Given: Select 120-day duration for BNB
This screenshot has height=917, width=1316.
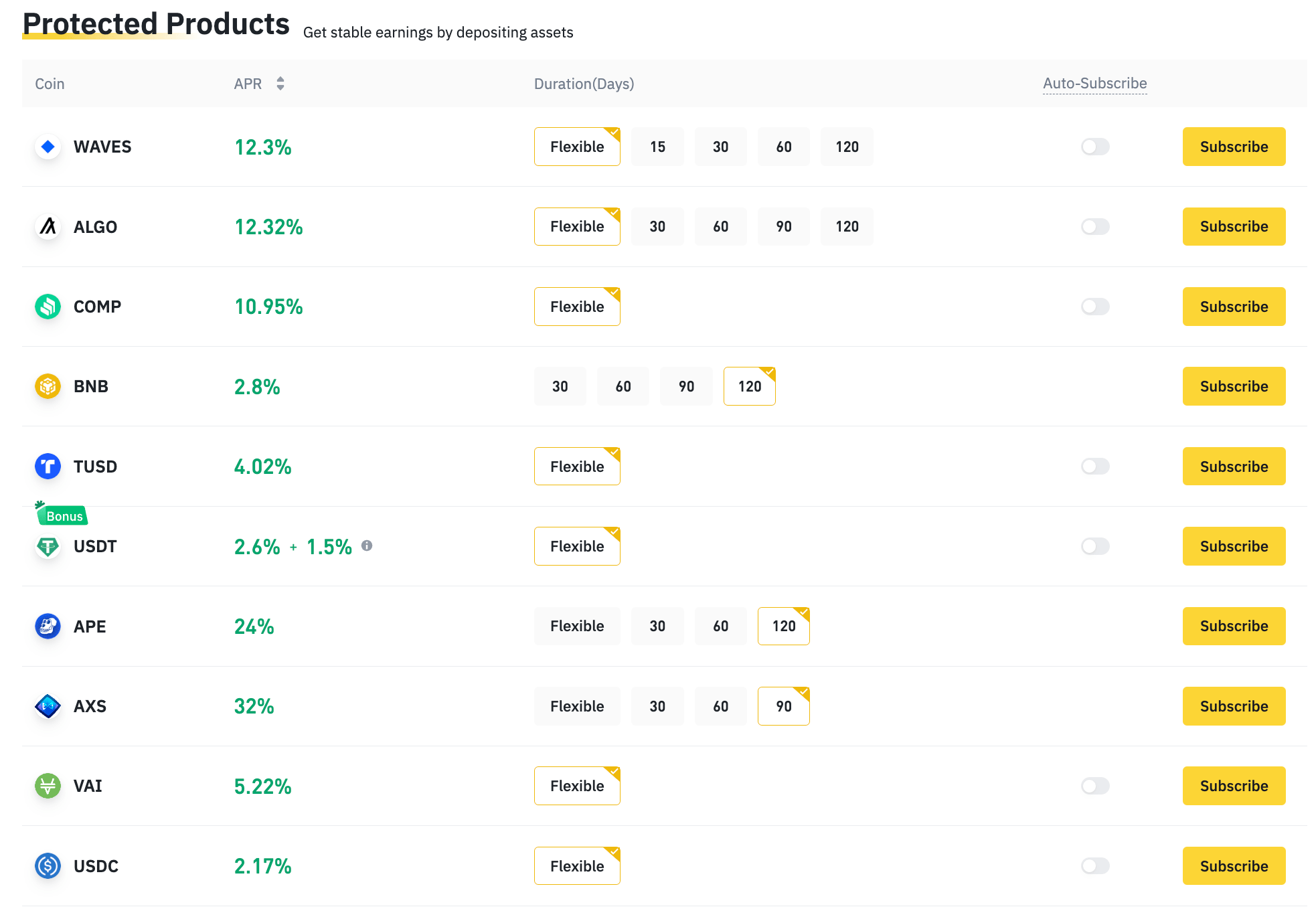Looking at the screenshot, I should 750,386.
